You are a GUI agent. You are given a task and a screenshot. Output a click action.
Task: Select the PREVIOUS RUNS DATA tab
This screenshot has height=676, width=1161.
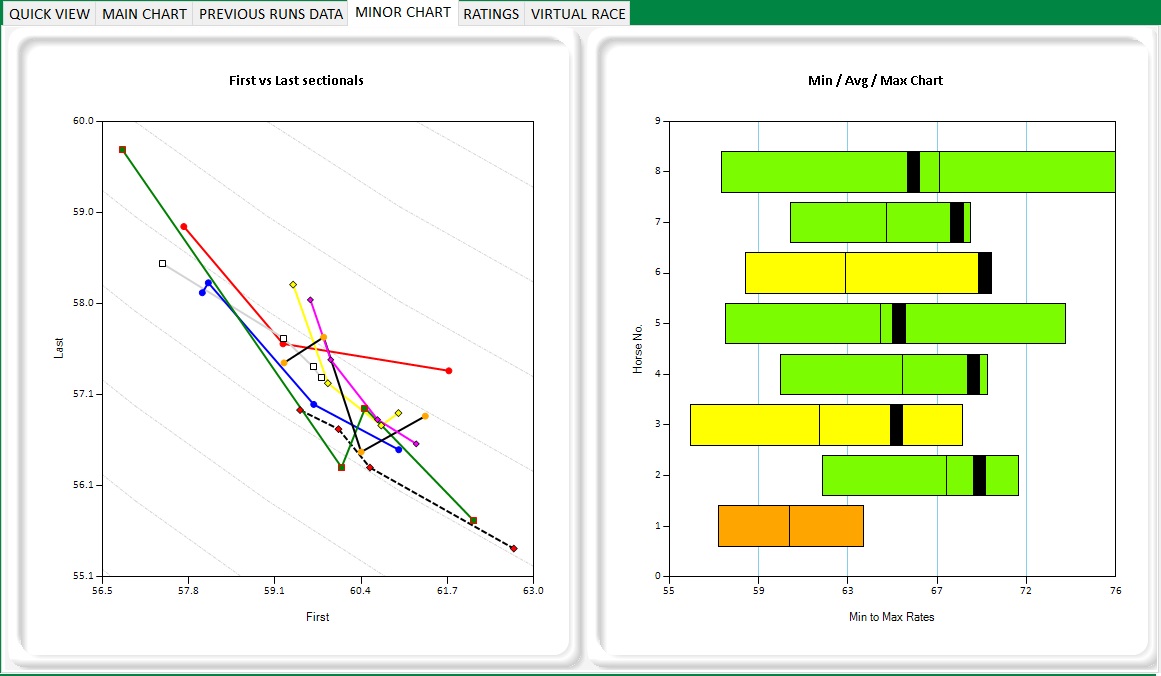[x=270, y=14]
